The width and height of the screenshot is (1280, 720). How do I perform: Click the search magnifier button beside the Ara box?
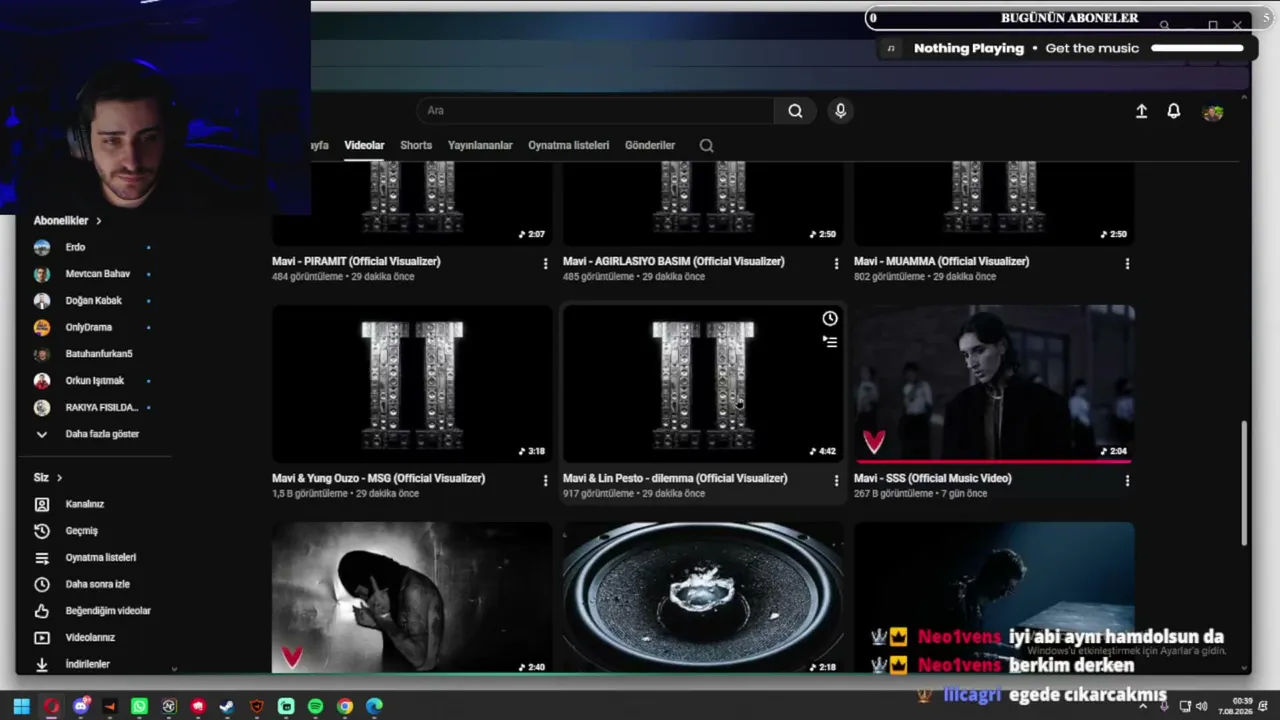[795, 111]
